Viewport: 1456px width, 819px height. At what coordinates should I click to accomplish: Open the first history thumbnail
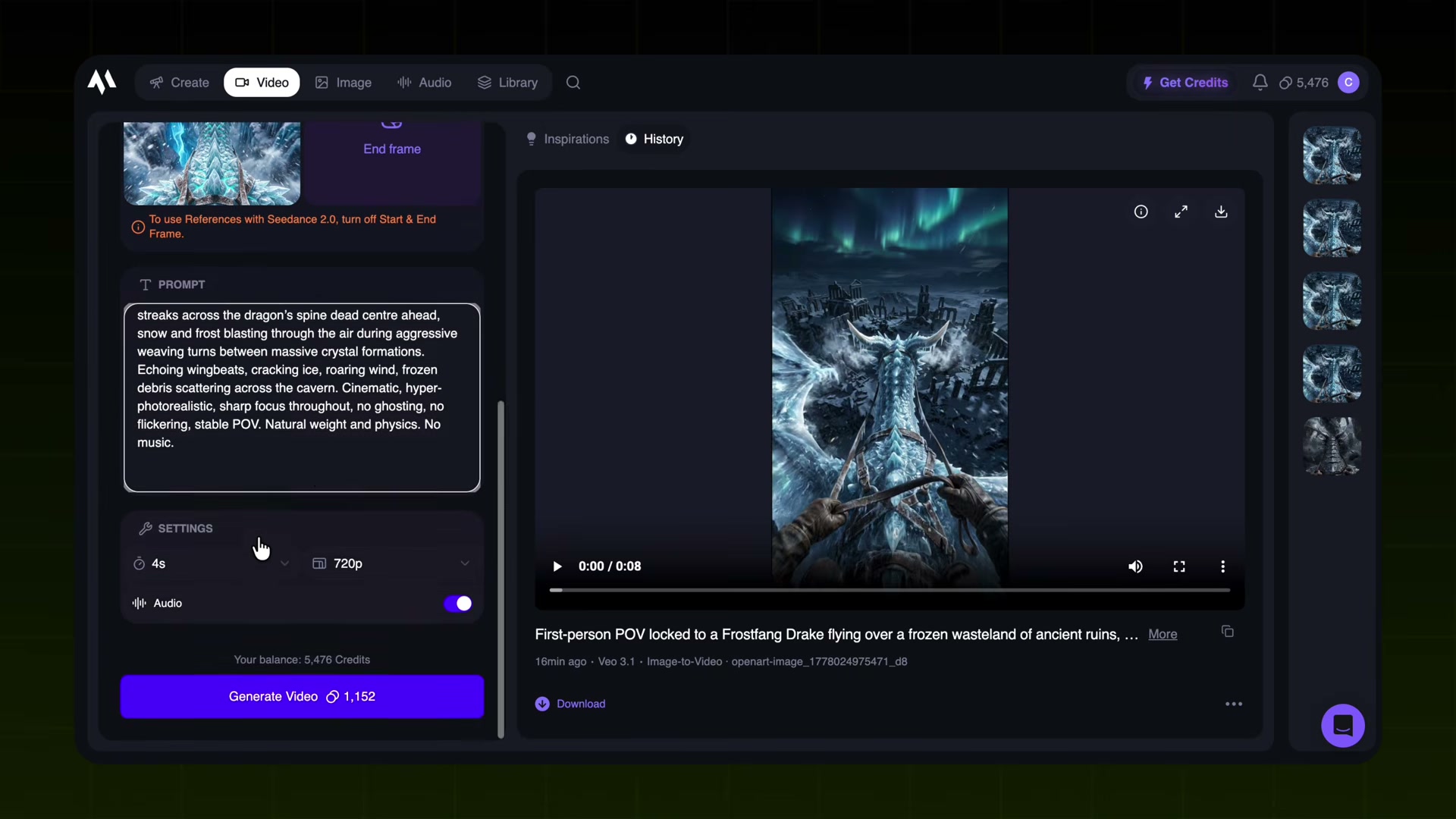(x=1332, y=155)
